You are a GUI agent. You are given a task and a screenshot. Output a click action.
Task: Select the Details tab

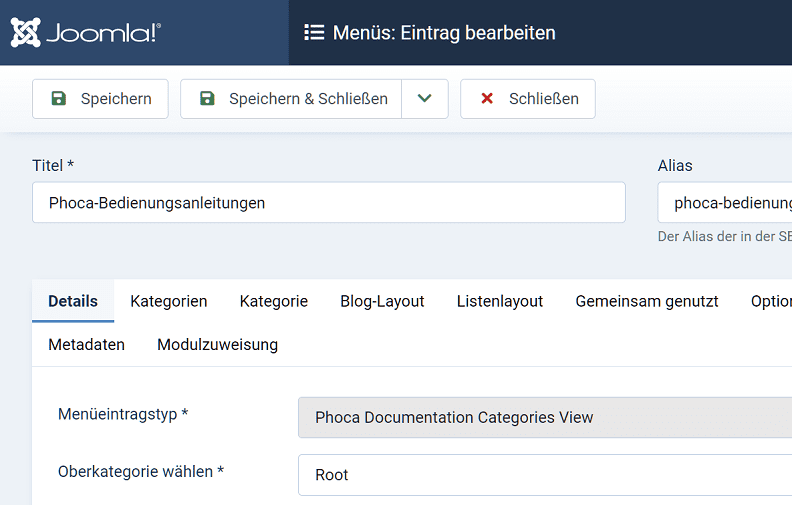(73, 301)
